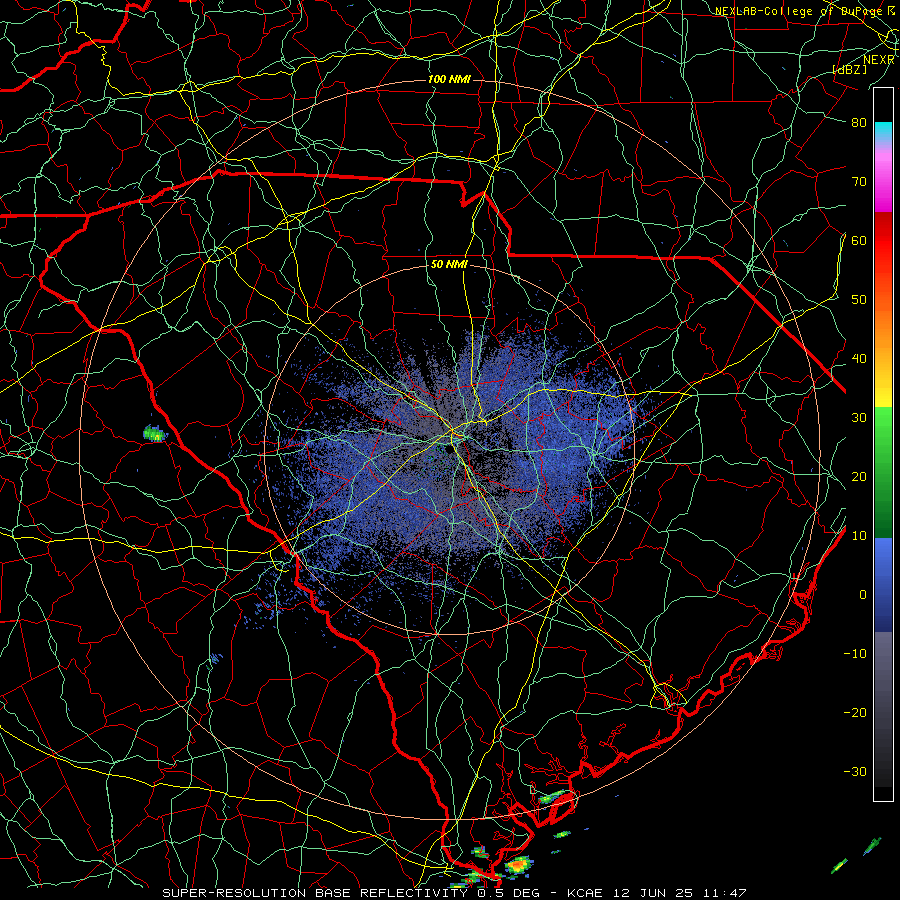
Task: Click the 70 value on dBZ scale
Action: 859,182
